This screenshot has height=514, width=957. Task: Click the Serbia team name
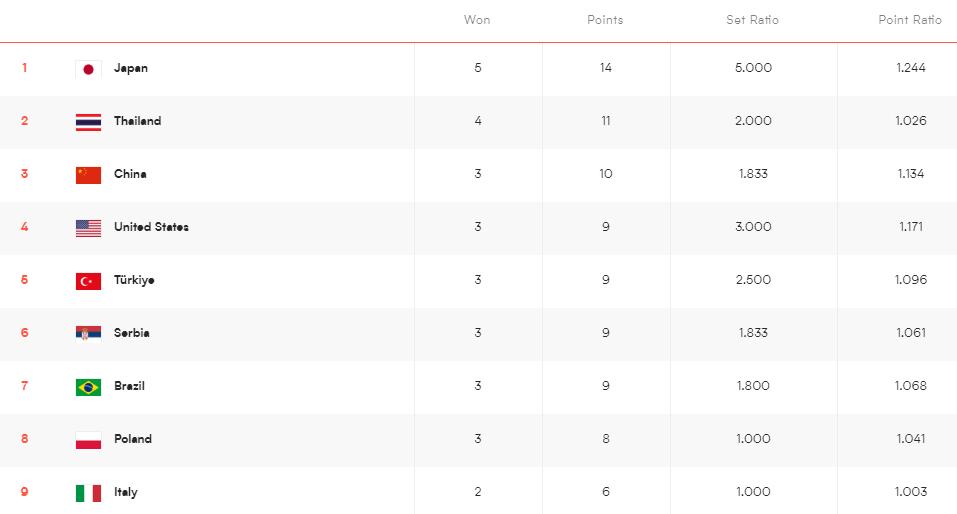(132, 333)
